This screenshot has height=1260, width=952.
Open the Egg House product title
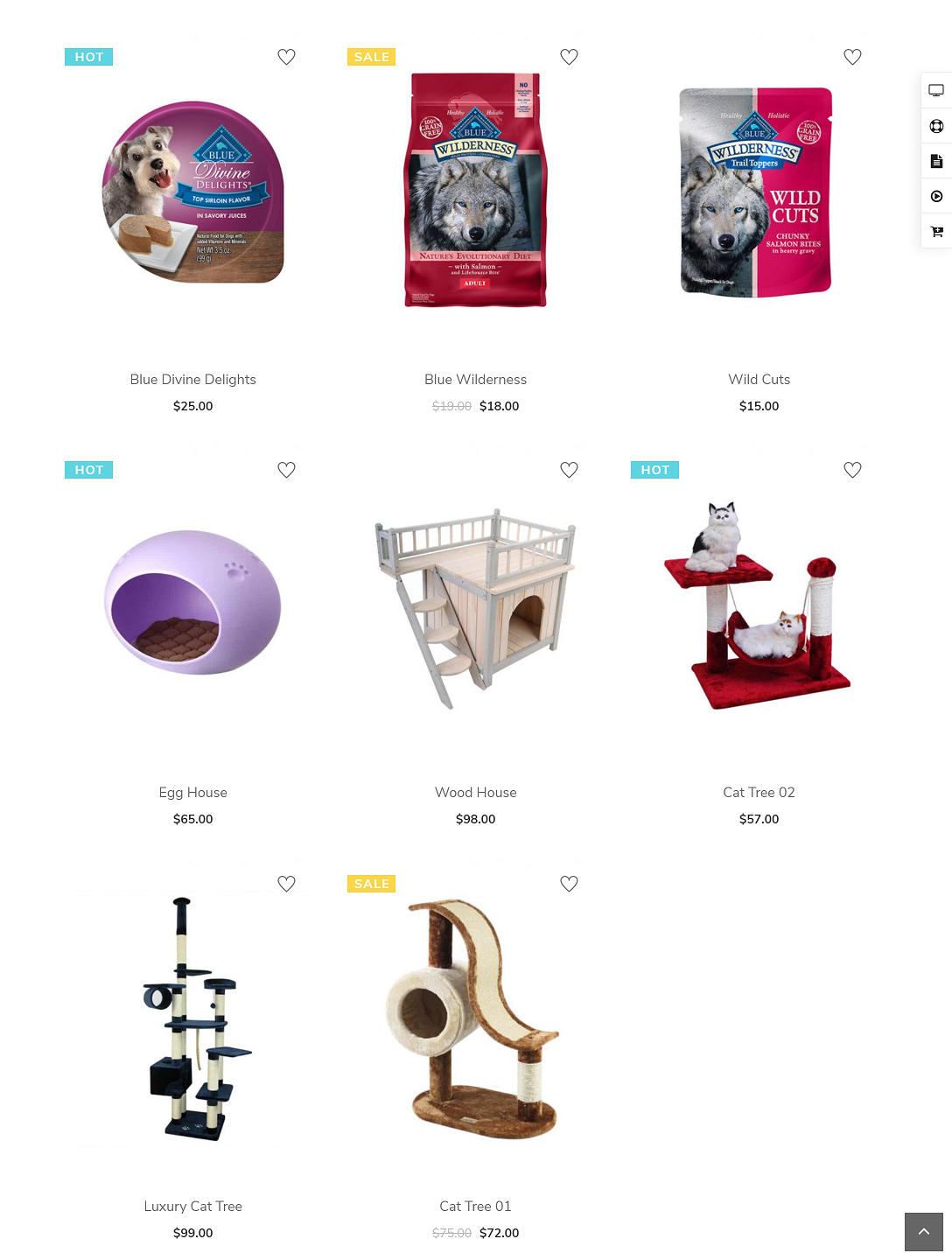(x=193, y=793)
